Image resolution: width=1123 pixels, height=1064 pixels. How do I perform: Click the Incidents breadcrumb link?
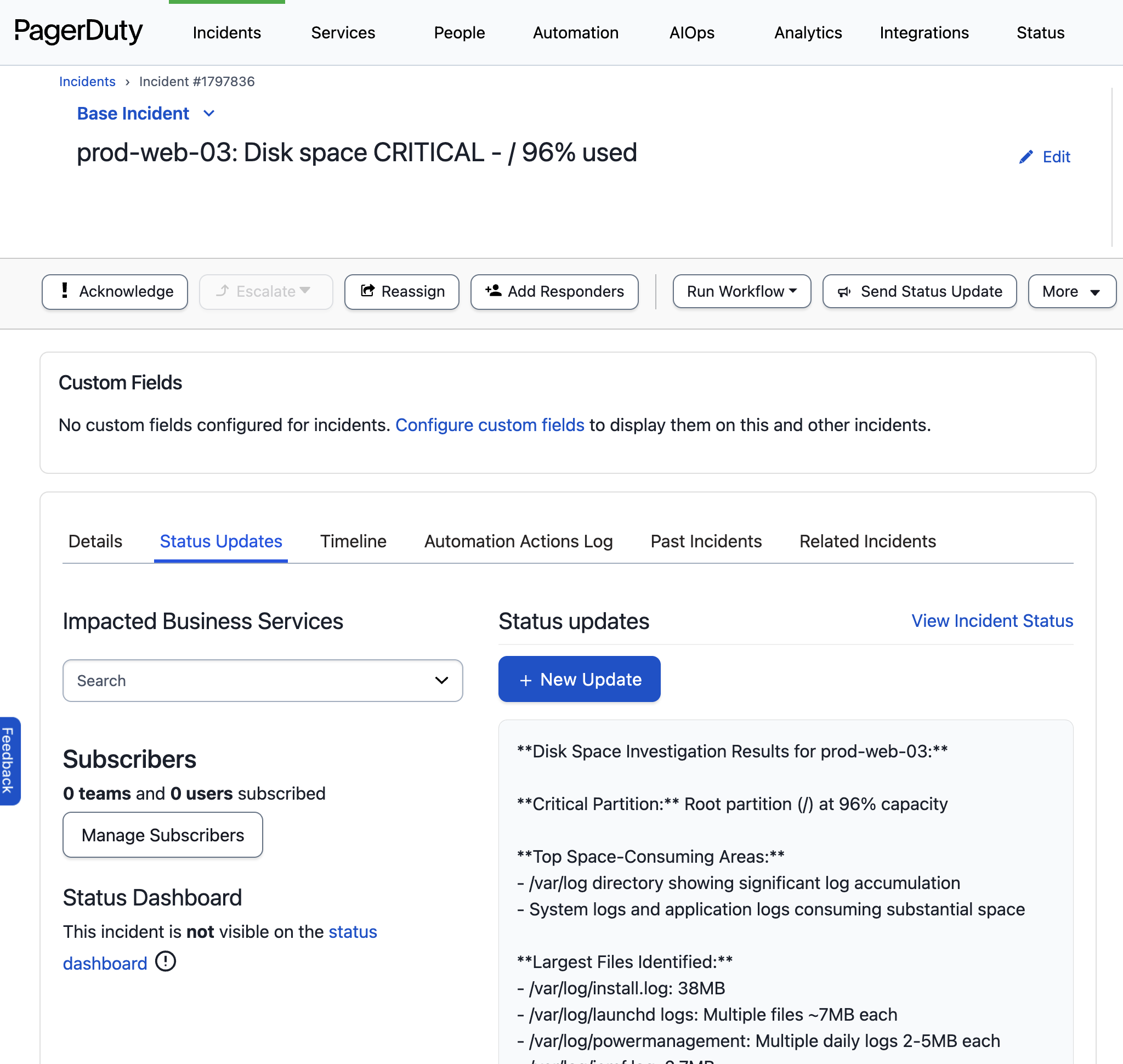coord(87,82)
